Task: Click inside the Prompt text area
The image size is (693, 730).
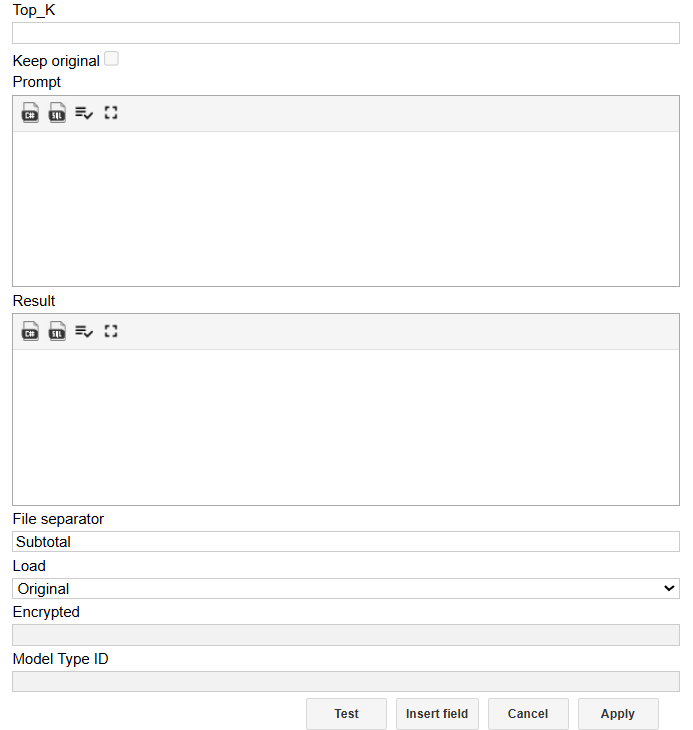Action: 345,208
